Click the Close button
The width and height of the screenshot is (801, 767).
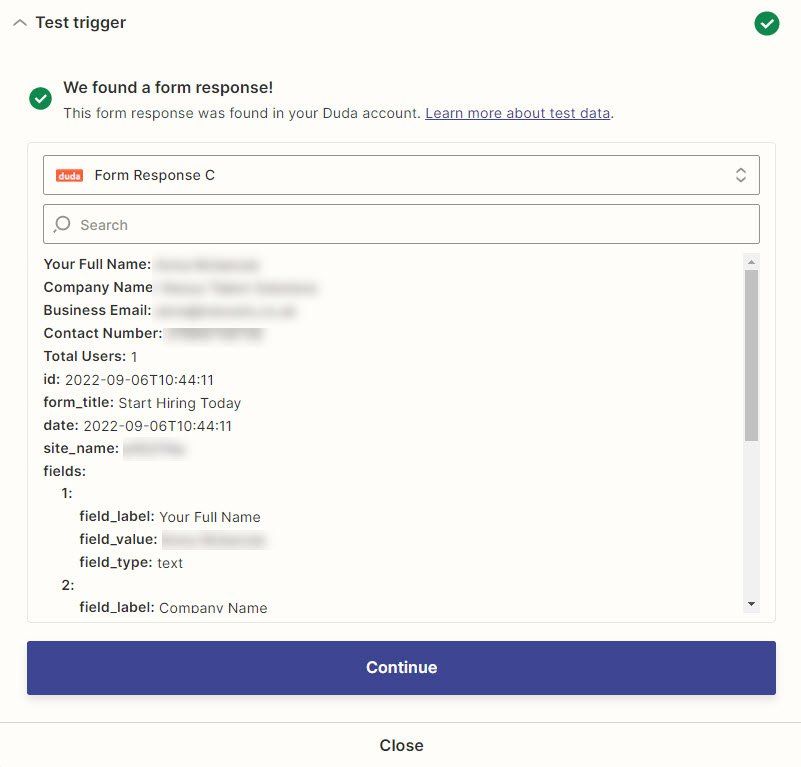pos(401,745)
